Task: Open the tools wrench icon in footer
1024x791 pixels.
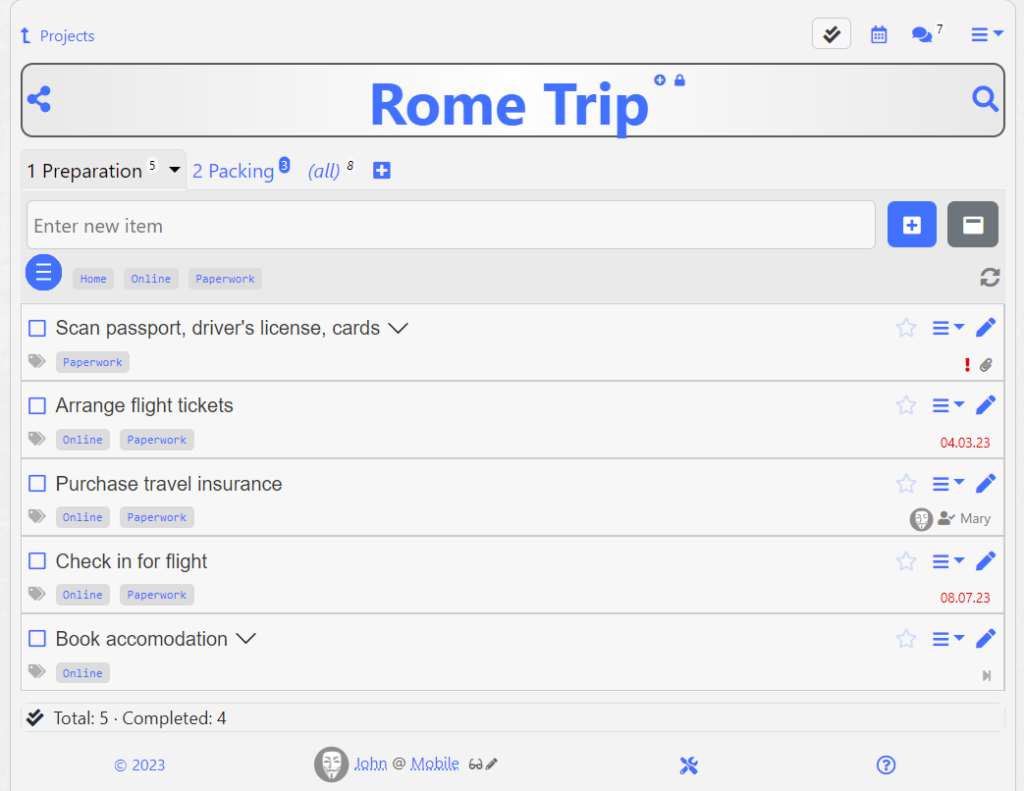Action: click(688, 765)
